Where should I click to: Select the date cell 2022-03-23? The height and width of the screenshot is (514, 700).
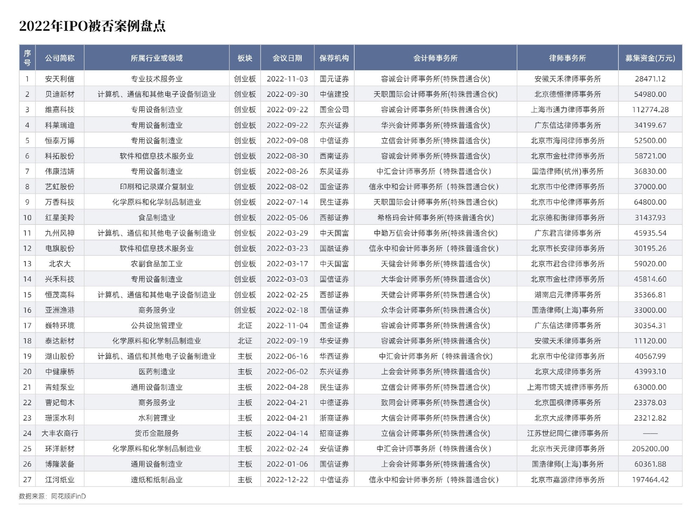[288, 248]
